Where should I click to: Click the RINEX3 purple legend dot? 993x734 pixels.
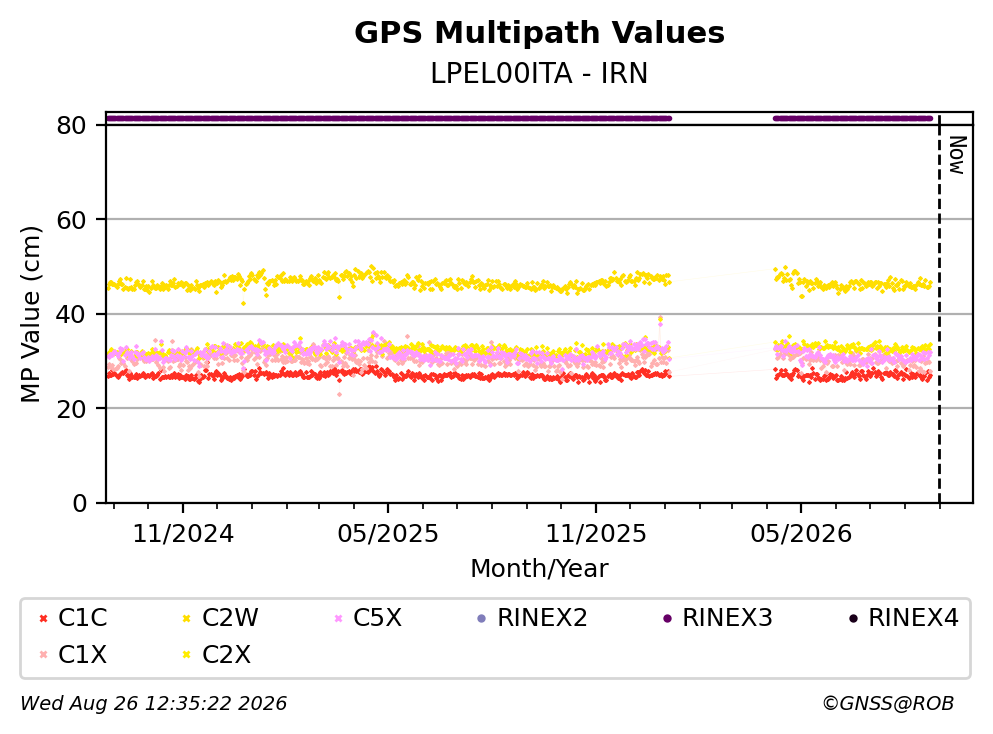[667, 618]
